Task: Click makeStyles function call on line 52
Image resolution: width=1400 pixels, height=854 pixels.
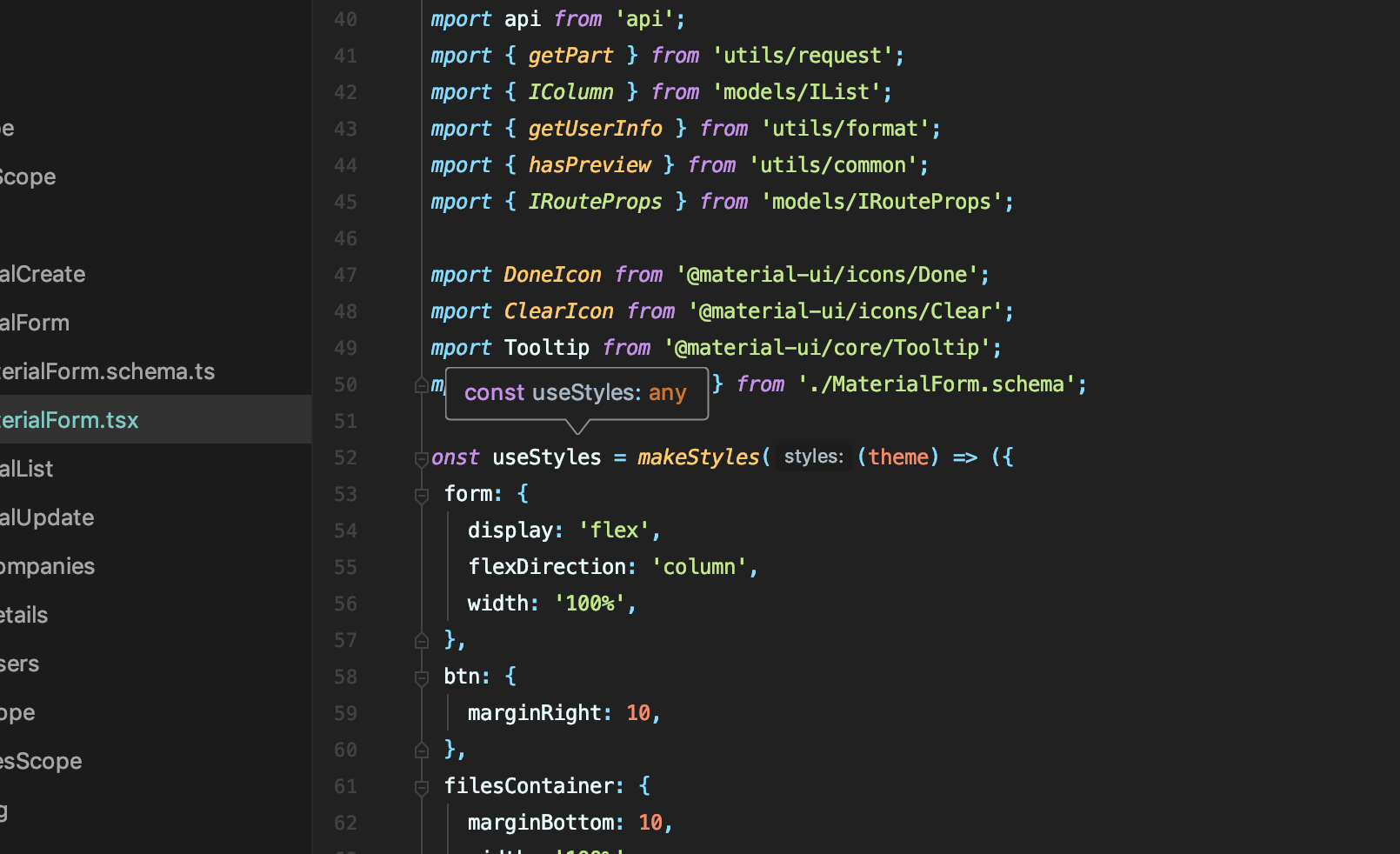Action: 699,457
